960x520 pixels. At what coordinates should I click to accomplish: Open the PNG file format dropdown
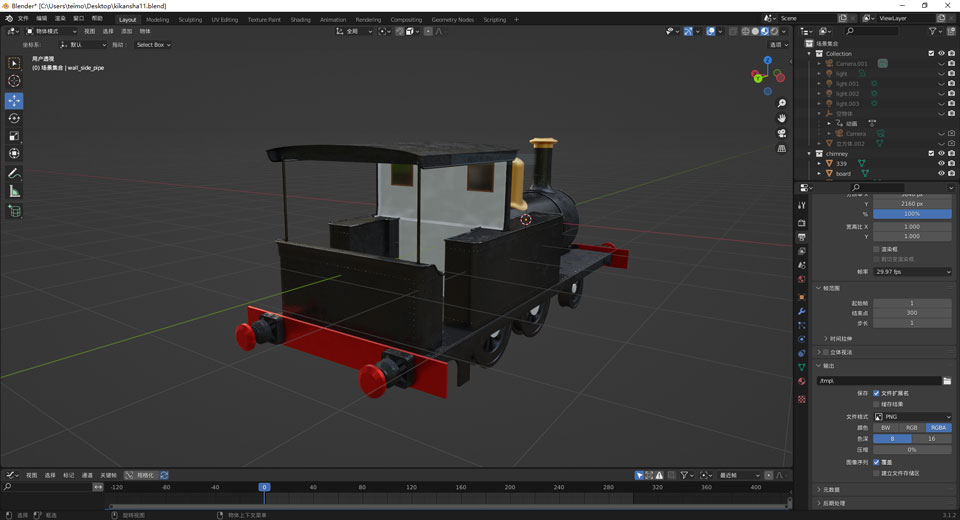point(912,416)
